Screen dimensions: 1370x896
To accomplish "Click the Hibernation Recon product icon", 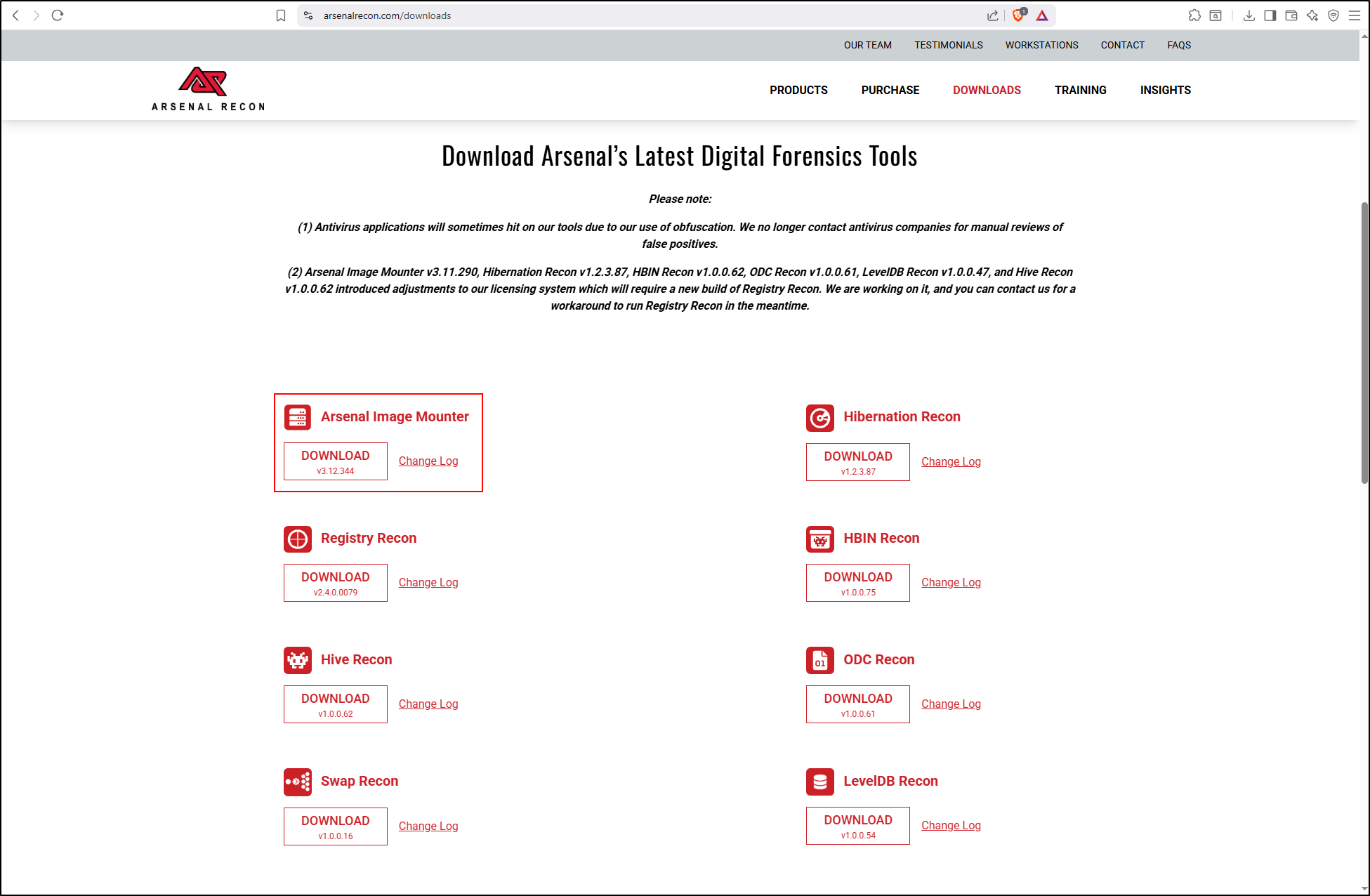I will tap(820, 418).
